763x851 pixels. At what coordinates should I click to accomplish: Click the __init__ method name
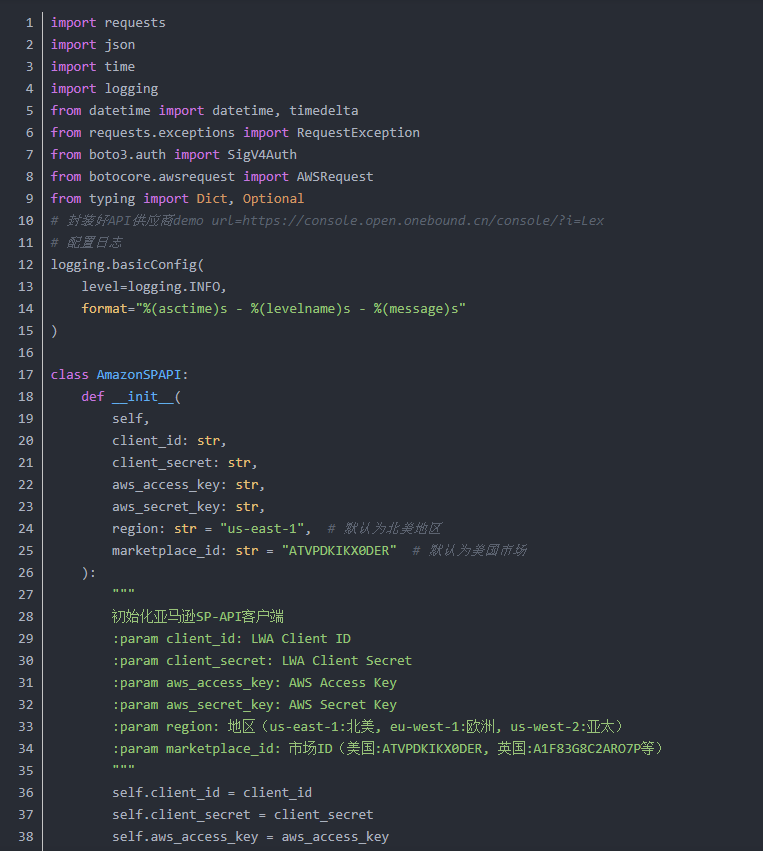135,396
